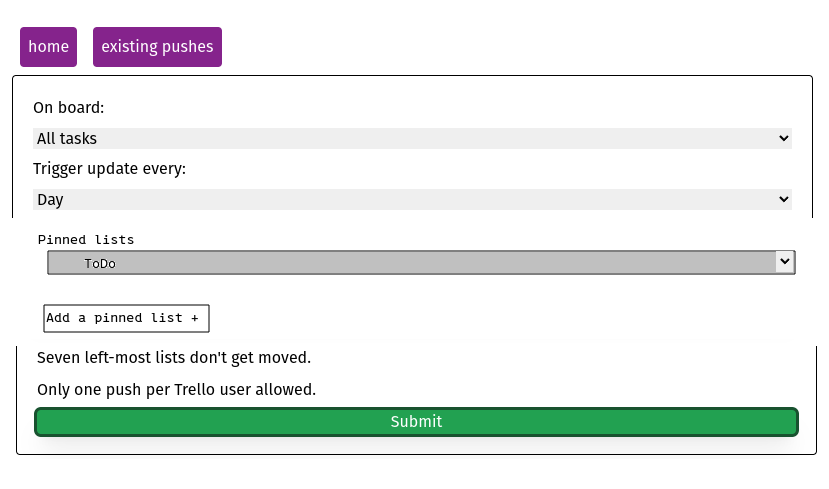The width and height of the screenshot is (829, 489).
Task: Expand the ToDo pinned list dropdown
Action: (421, 263)
